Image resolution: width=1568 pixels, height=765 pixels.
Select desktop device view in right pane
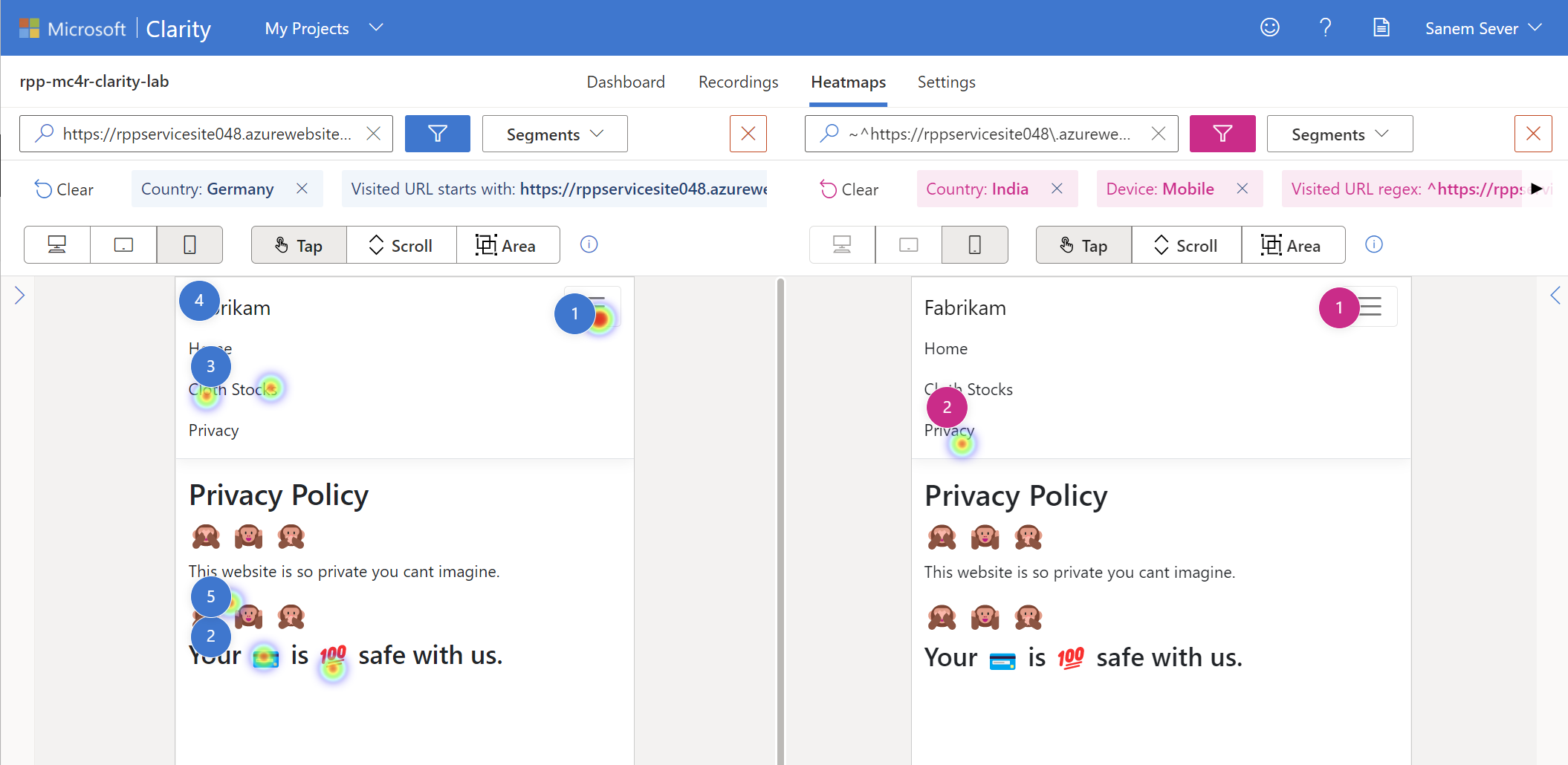842,244
